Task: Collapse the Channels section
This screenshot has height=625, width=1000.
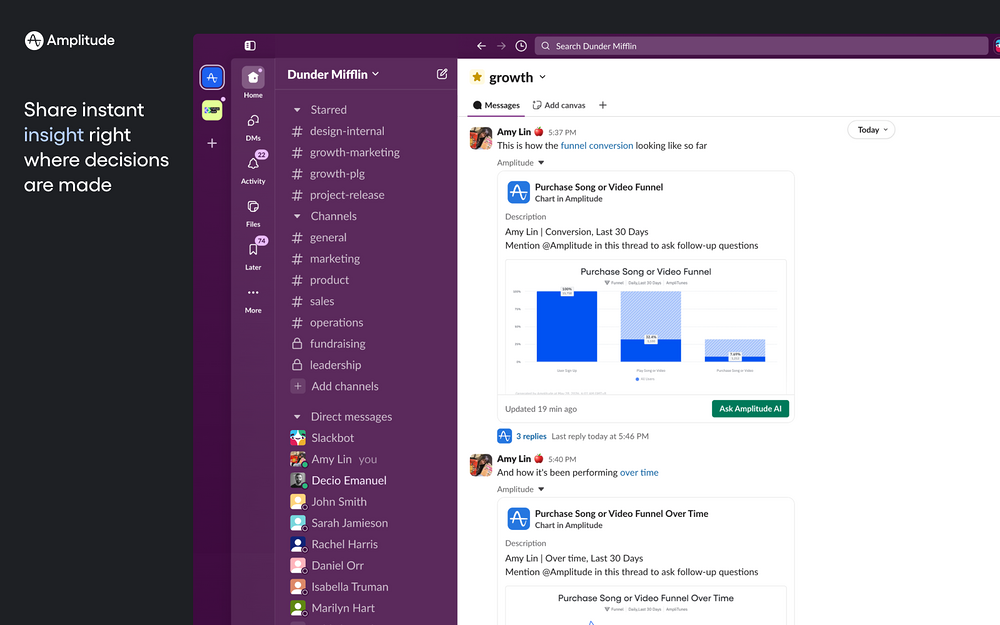Action: 297,216
